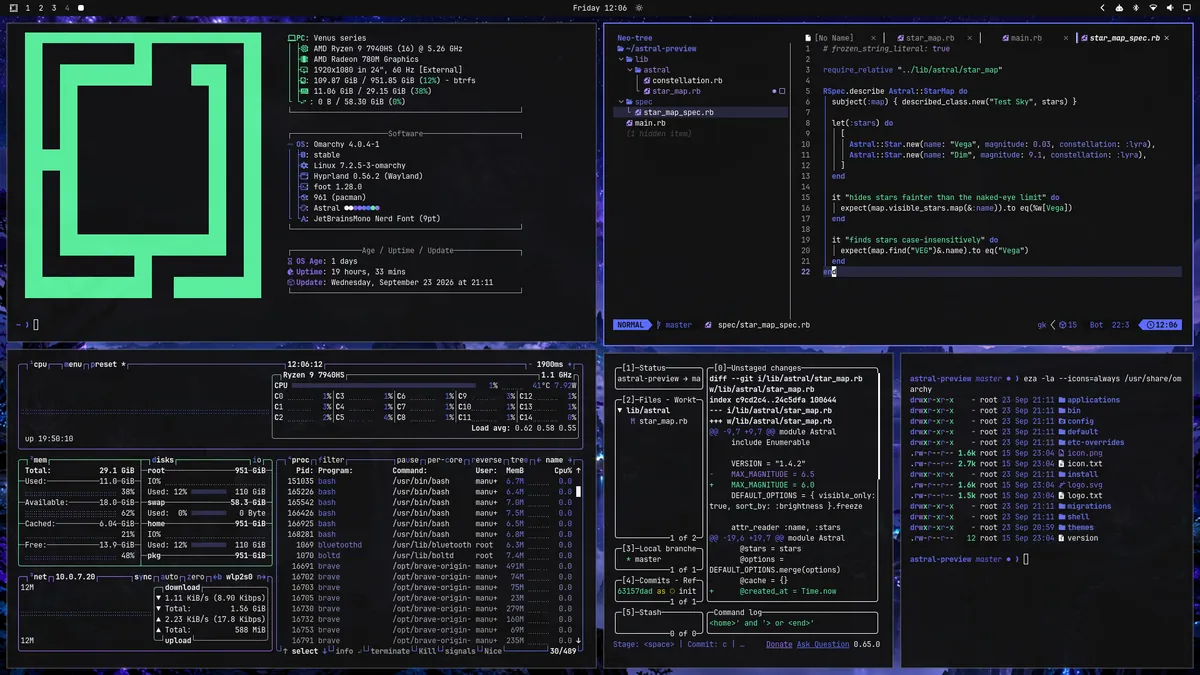Click the sun-shaped indicator icon beside the clock
The height and width of the screenshot is (675, 1200).
coord(638,8)
